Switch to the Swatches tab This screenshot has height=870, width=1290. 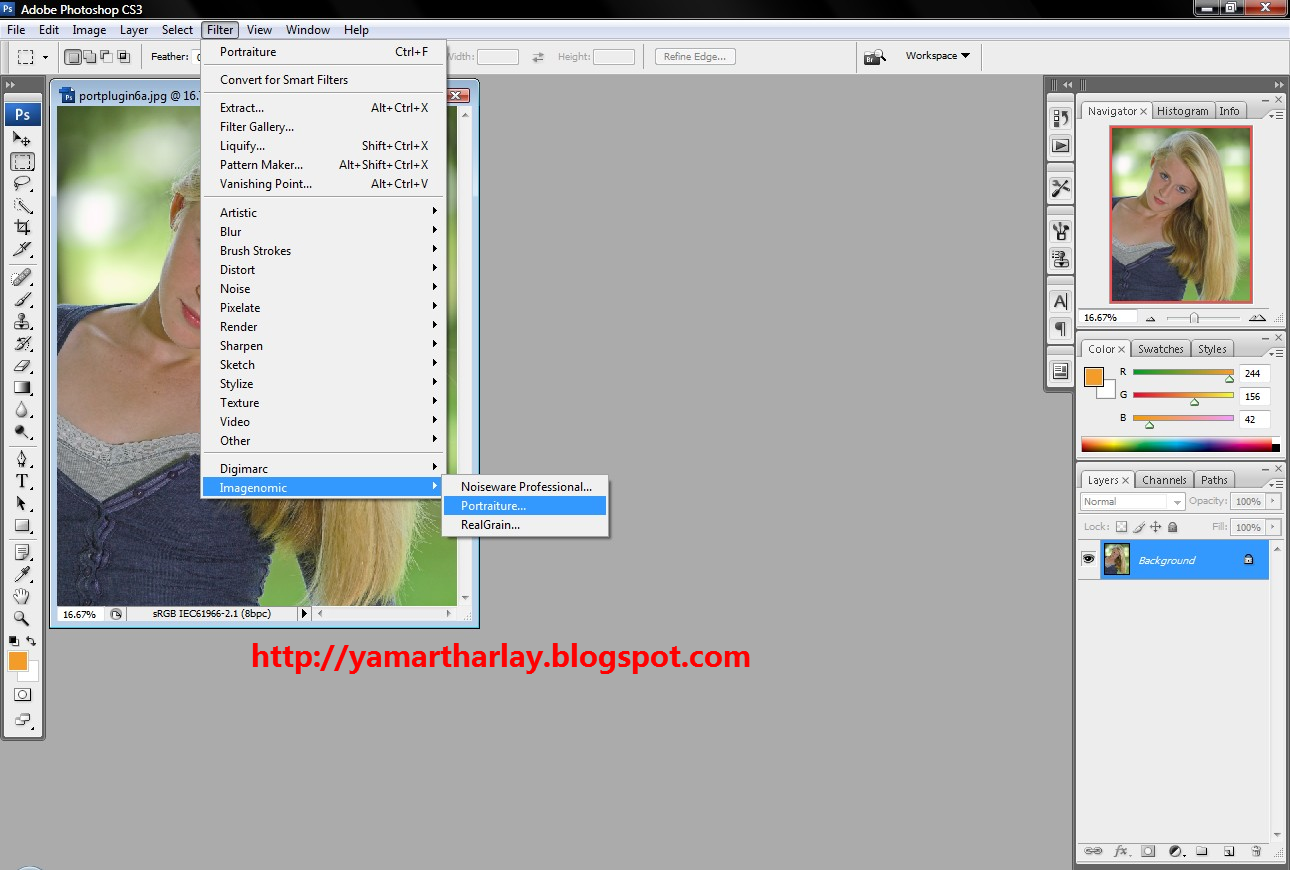point(1160,349)
